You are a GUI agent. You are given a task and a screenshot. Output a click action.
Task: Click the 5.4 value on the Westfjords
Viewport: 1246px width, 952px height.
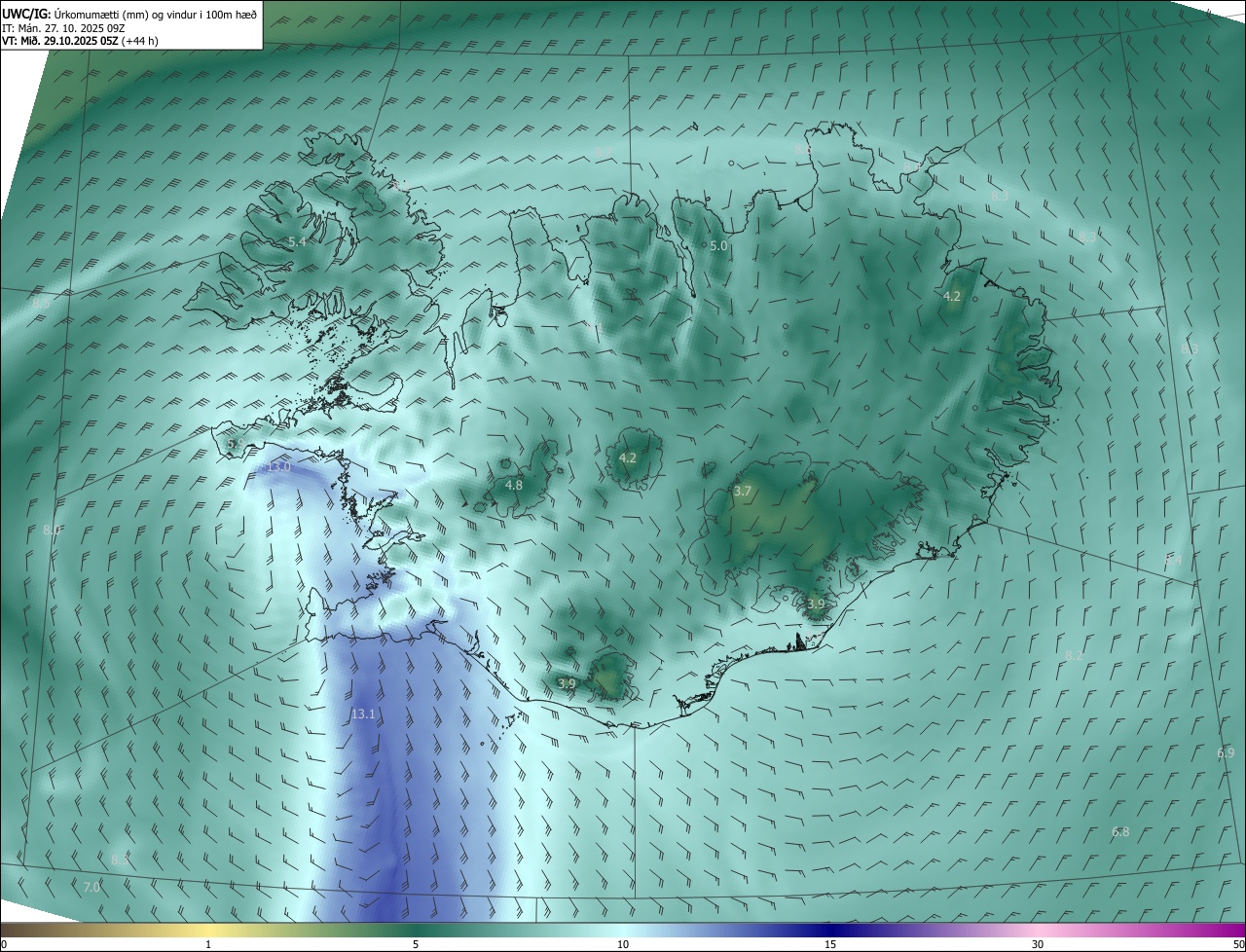coord(297,241)
